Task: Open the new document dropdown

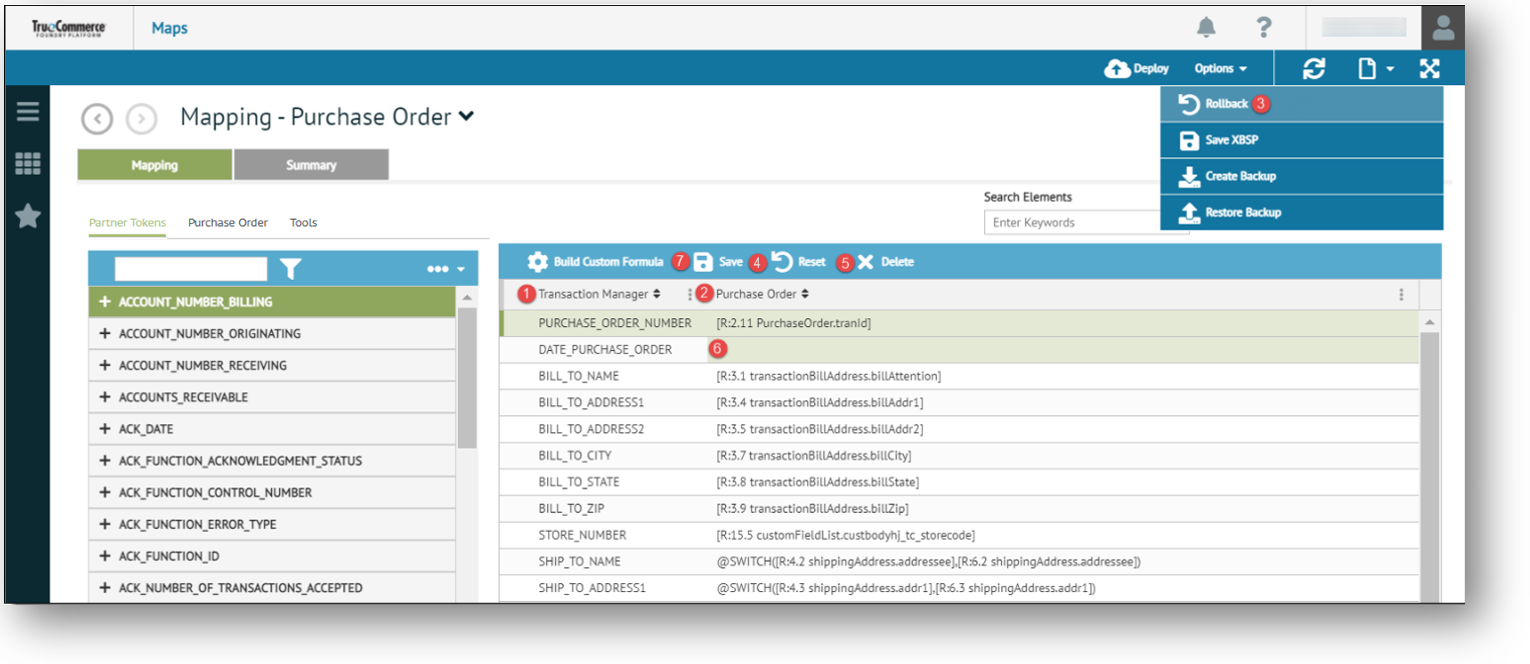Action: click(1375, 68)
